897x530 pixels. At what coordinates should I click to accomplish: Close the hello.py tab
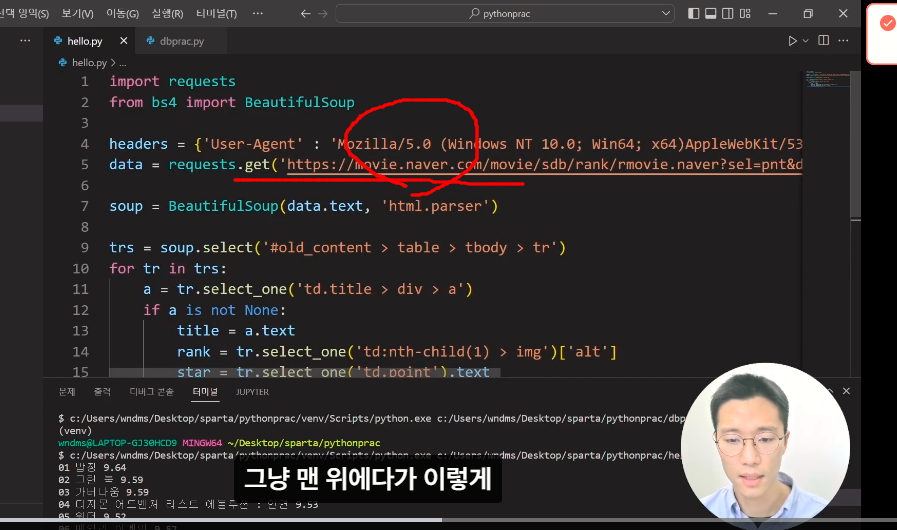[124, 41]
